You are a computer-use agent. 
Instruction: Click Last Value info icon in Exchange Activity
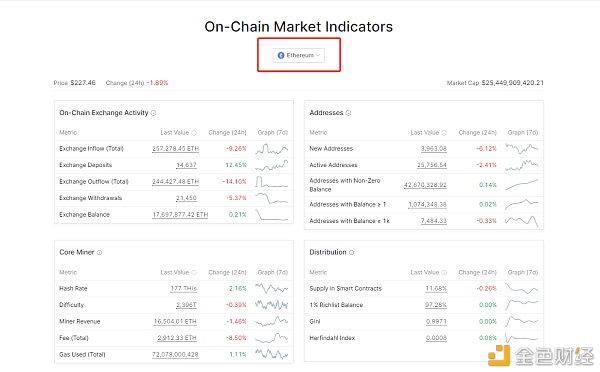194,133
